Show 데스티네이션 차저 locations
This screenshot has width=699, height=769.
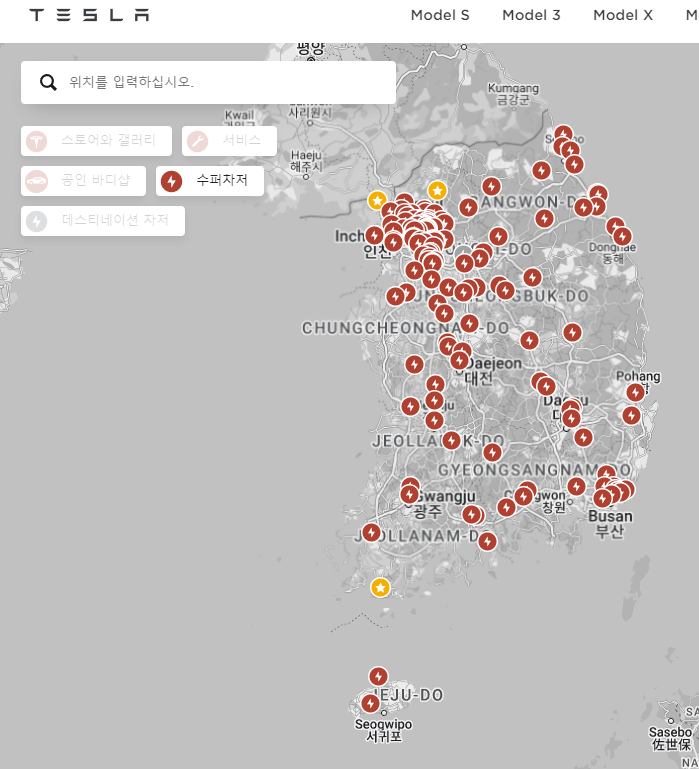[103, 221]
